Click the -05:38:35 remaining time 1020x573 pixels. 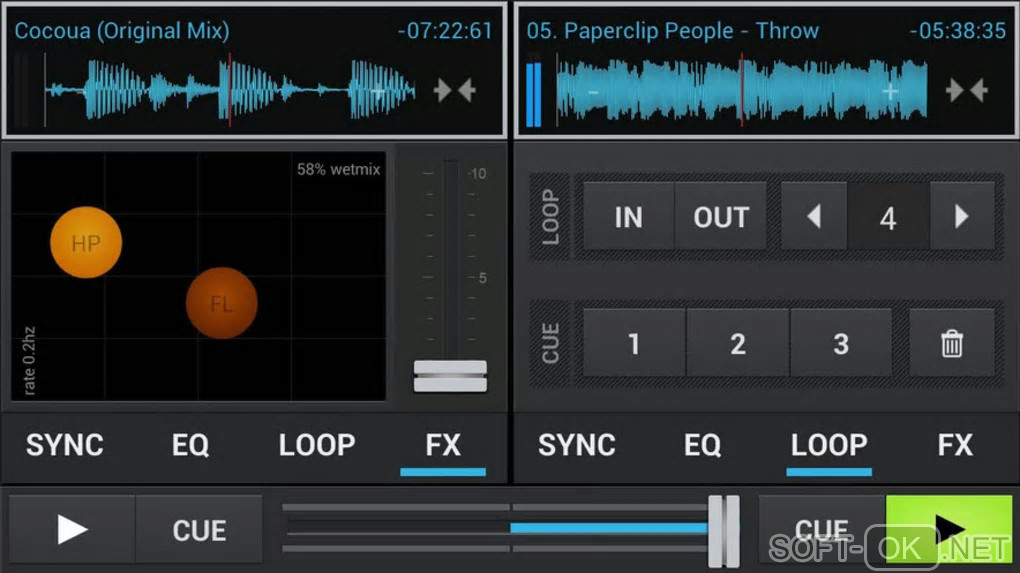click(958, 31)
